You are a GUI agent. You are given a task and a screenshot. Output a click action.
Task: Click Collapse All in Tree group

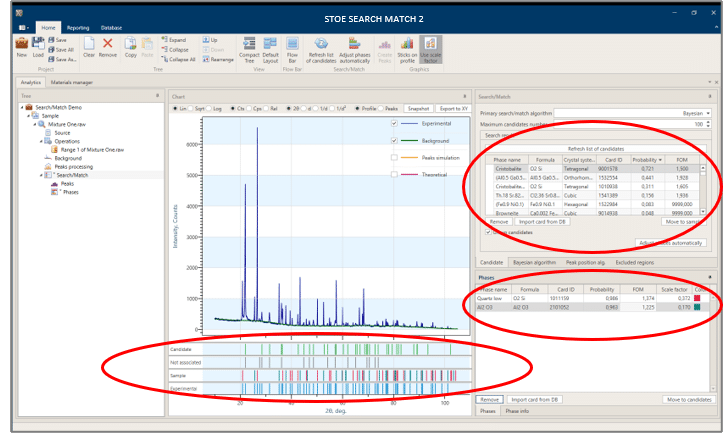tap(178, 59)
